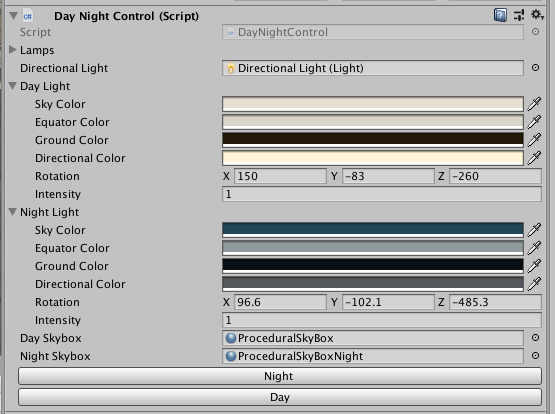Pick Day Light Sky Color with eyedropper

click(x=534, y=104)
